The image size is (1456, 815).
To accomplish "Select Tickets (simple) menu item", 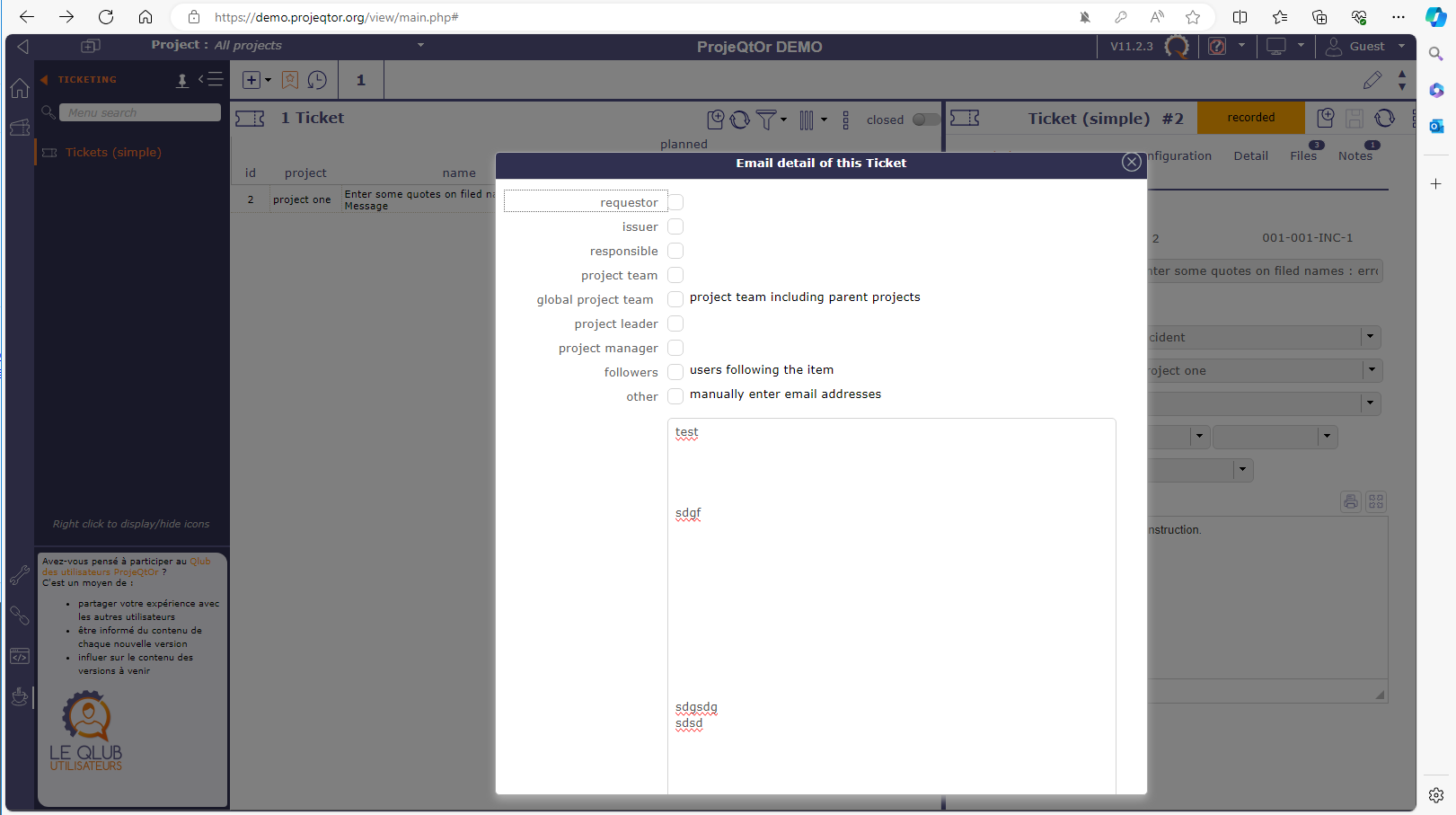I will pyautogui.click(x=113, y=153).
